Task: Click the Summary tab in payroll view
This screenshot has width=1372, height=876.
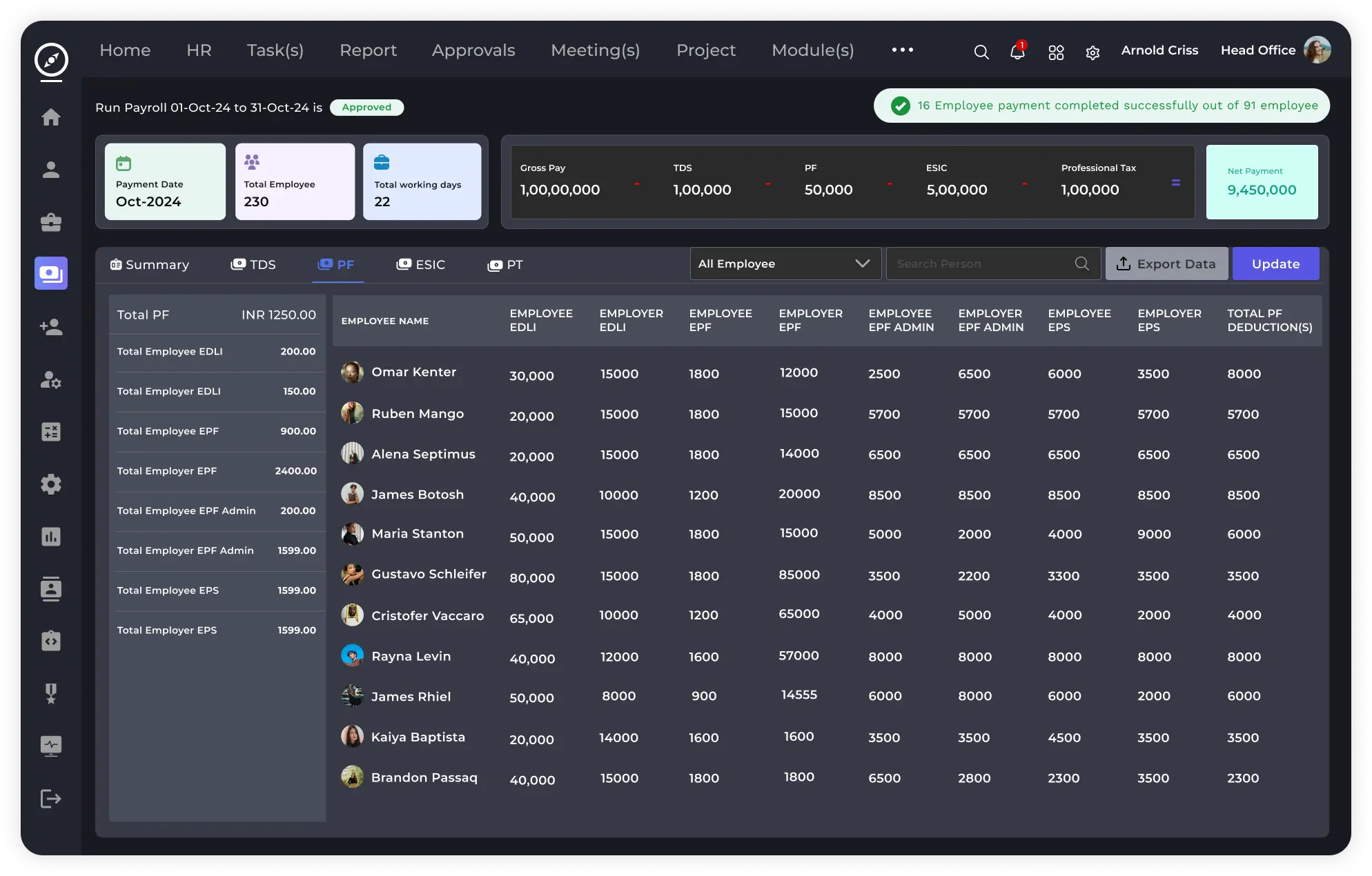Action: [x=148, y=264]
